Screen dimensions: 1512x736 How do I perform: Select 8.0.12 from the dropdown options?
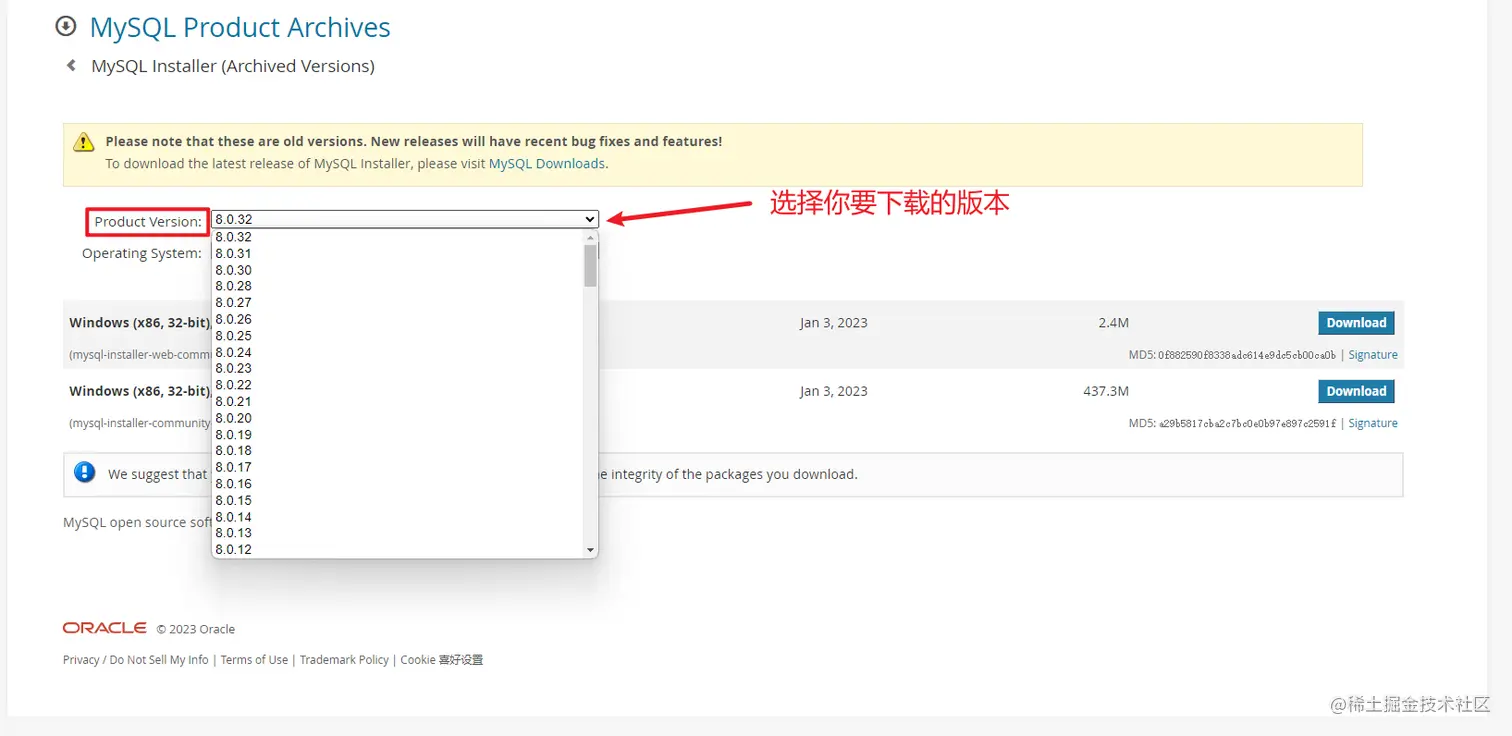[x=397, y=550]
